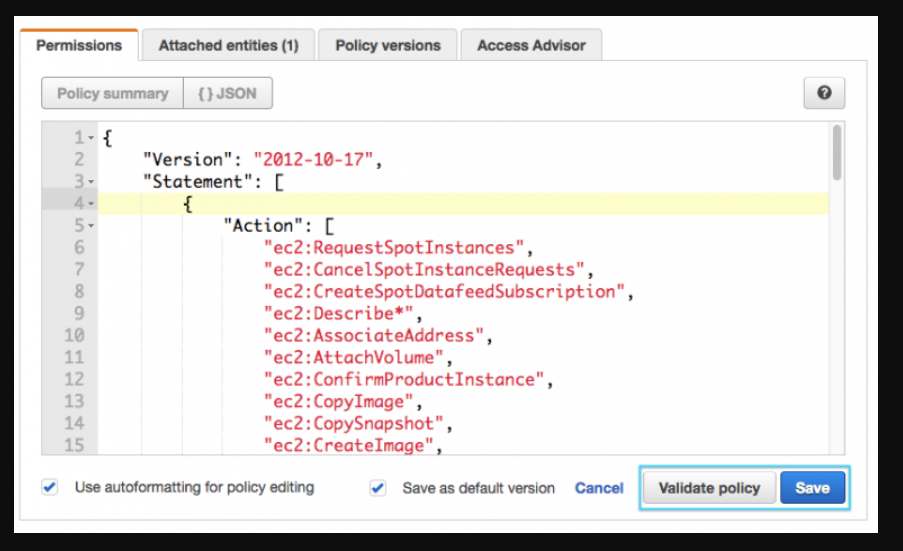This screenshot has width=903, height=551.
Task: Click the help question mark icon
Action: (824, 93)
